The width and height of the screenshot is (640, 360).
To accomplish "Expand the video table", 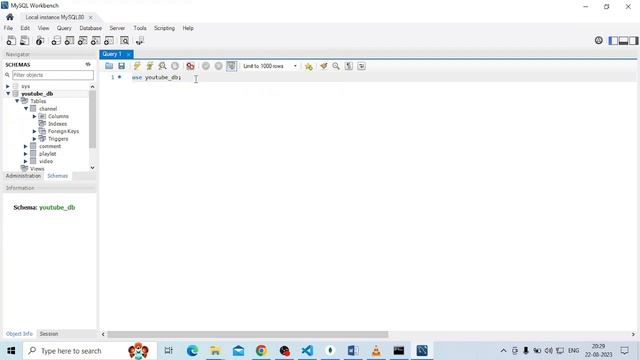I will coord(26,161).
